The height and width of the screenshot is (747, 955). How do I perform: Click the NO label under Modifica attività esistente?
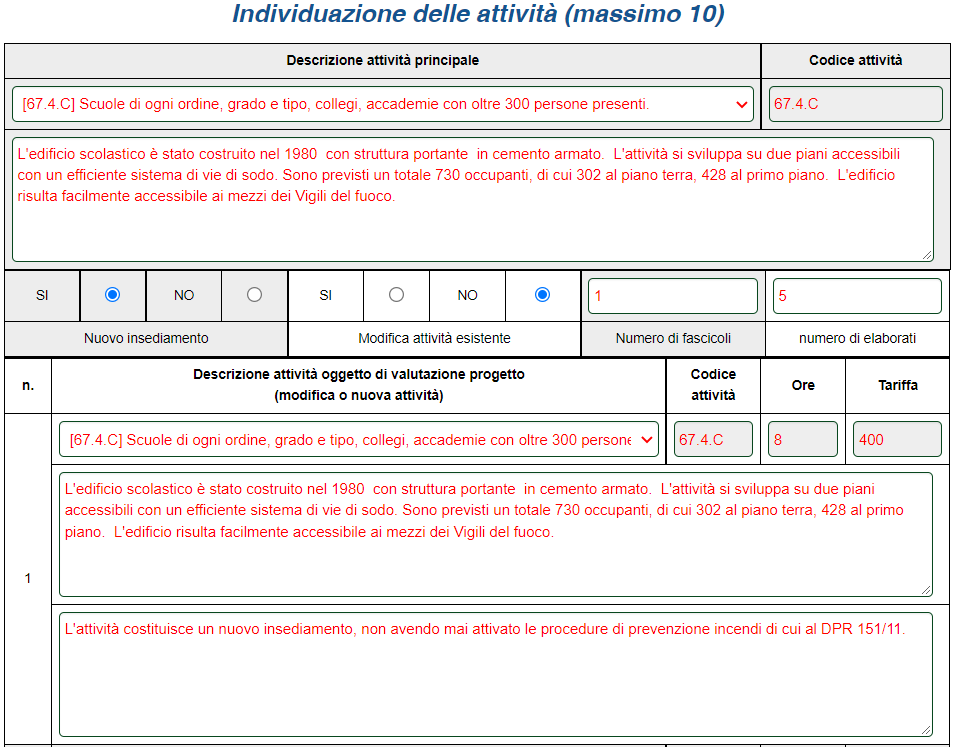[x=468, y=296]
